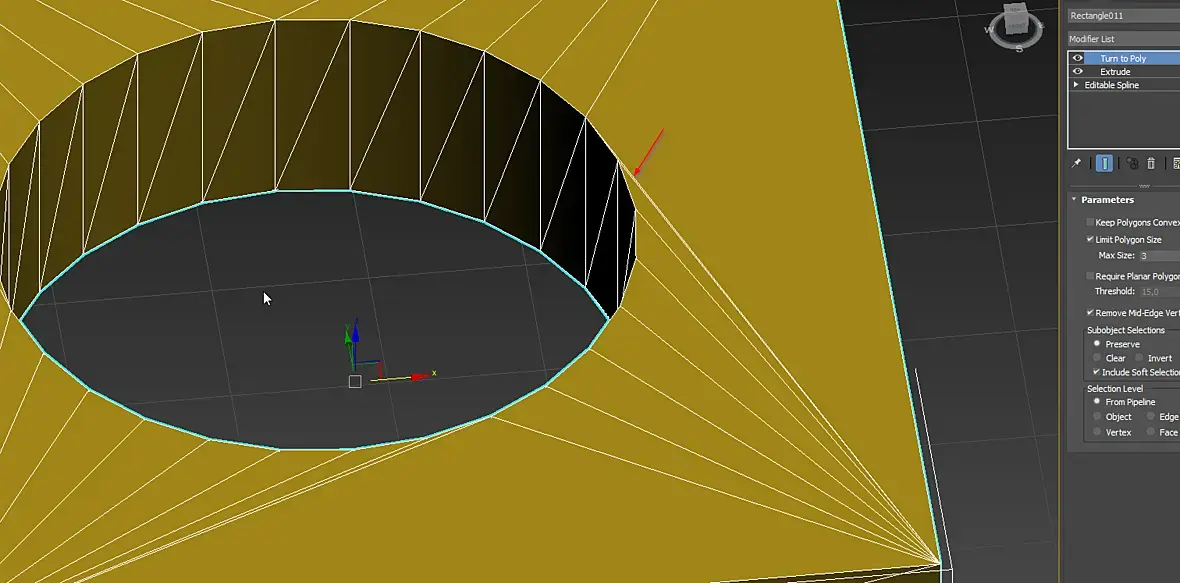Viewport: 1180px width, 583px height.
Task: Click the configure modifier sets icon
Action: [1175, 163]
